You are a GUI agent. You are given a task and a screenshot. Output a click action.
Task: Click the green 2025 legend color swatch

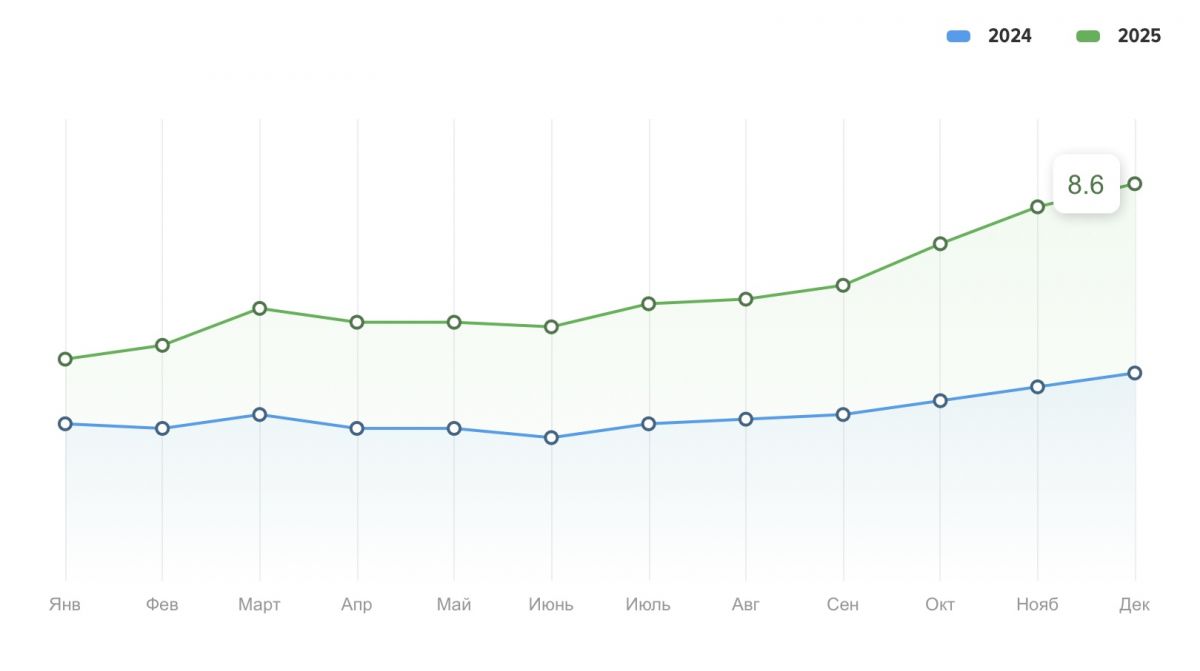pyautogui.click(x=1088, y=36)
